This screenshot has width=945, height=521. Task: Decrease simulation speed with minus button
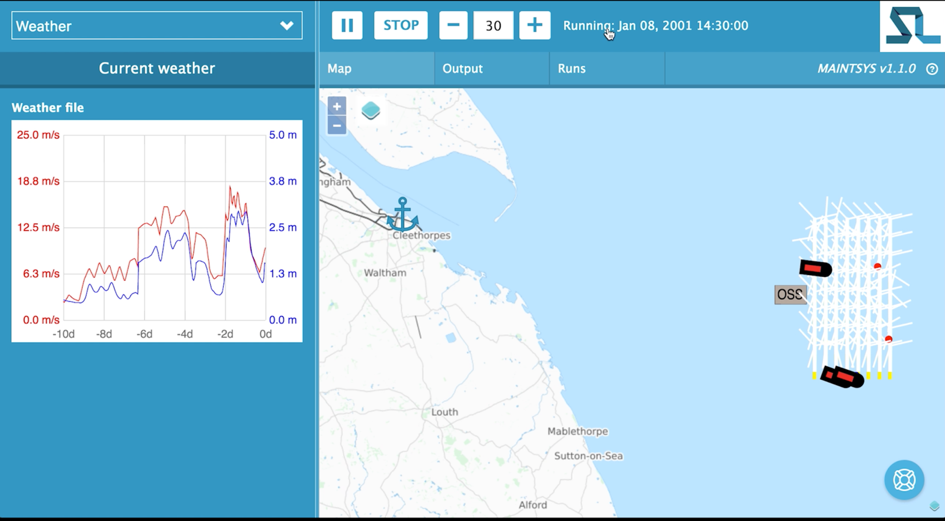point(453,26)
